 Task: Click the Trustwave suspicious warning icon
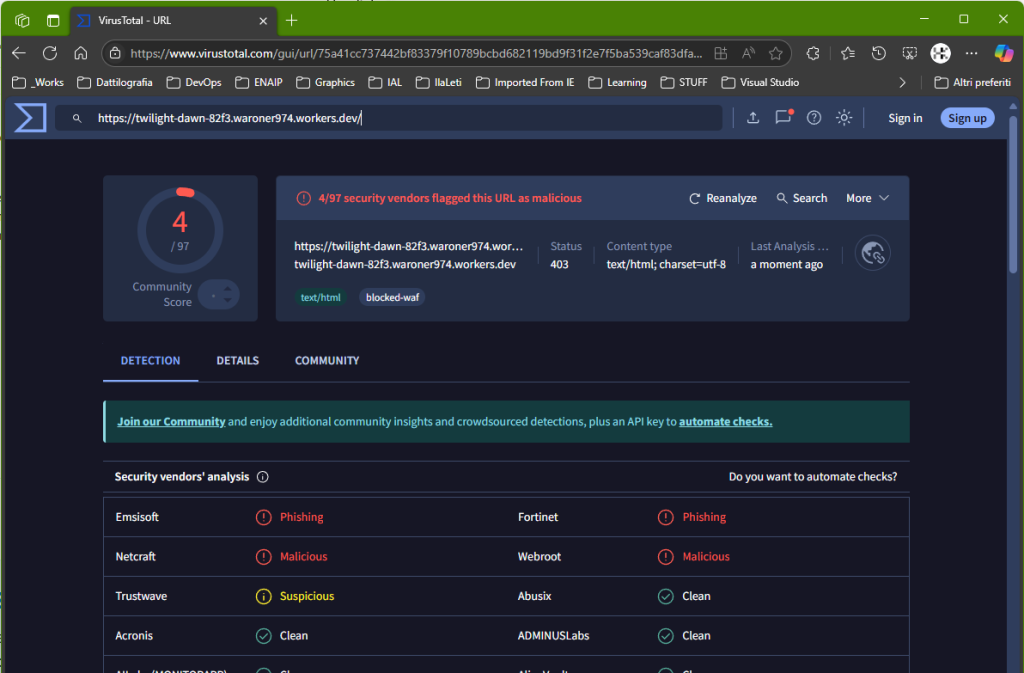[263, 597]
